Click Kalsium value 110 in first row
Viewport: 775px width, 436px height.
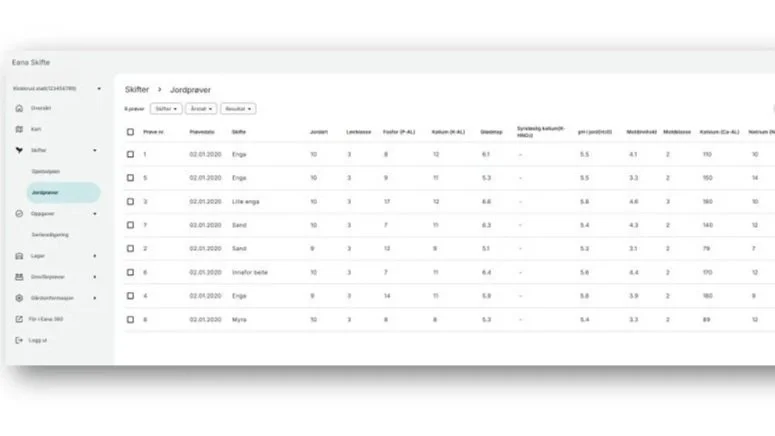click(707, 154)
